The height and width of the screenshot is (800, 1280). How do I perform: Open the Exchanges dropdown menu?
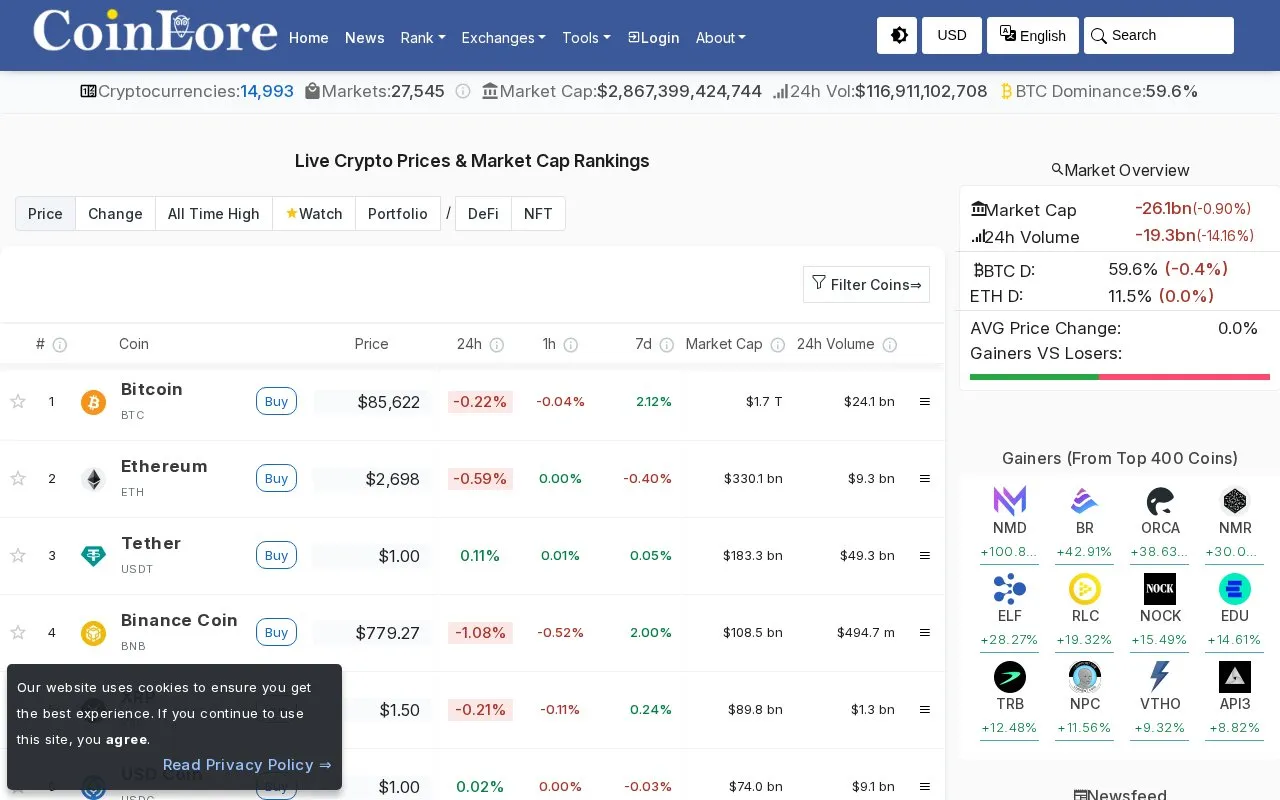click(503, 38)
